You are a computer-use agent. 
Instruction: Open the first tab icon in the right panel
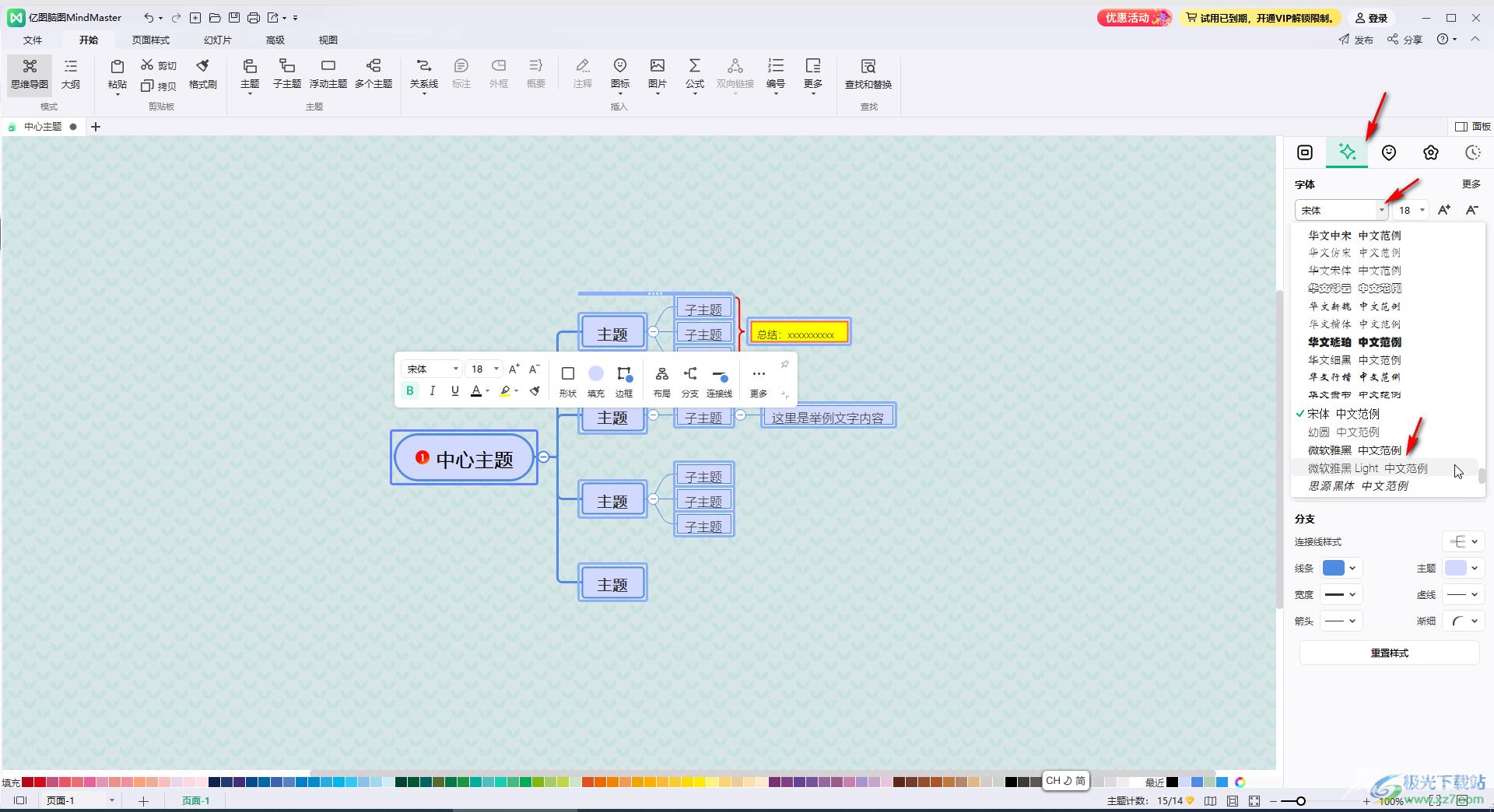(x=1305, y=152)
